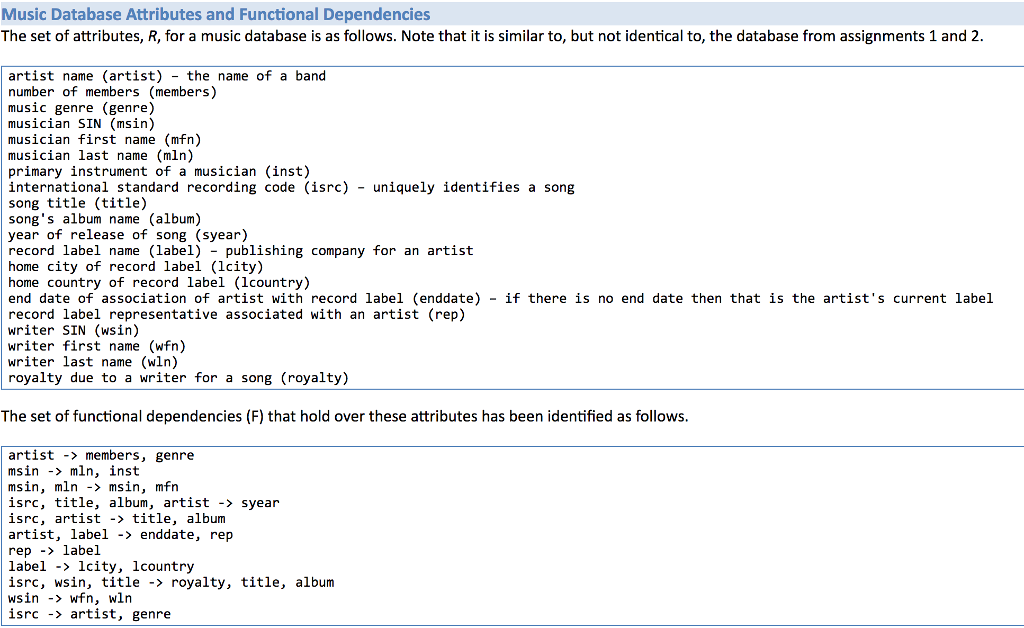Select primary instrument of a musician text
Viewport: 1024px width, 628px height.
pyautogui.click(x=155, y=171)
